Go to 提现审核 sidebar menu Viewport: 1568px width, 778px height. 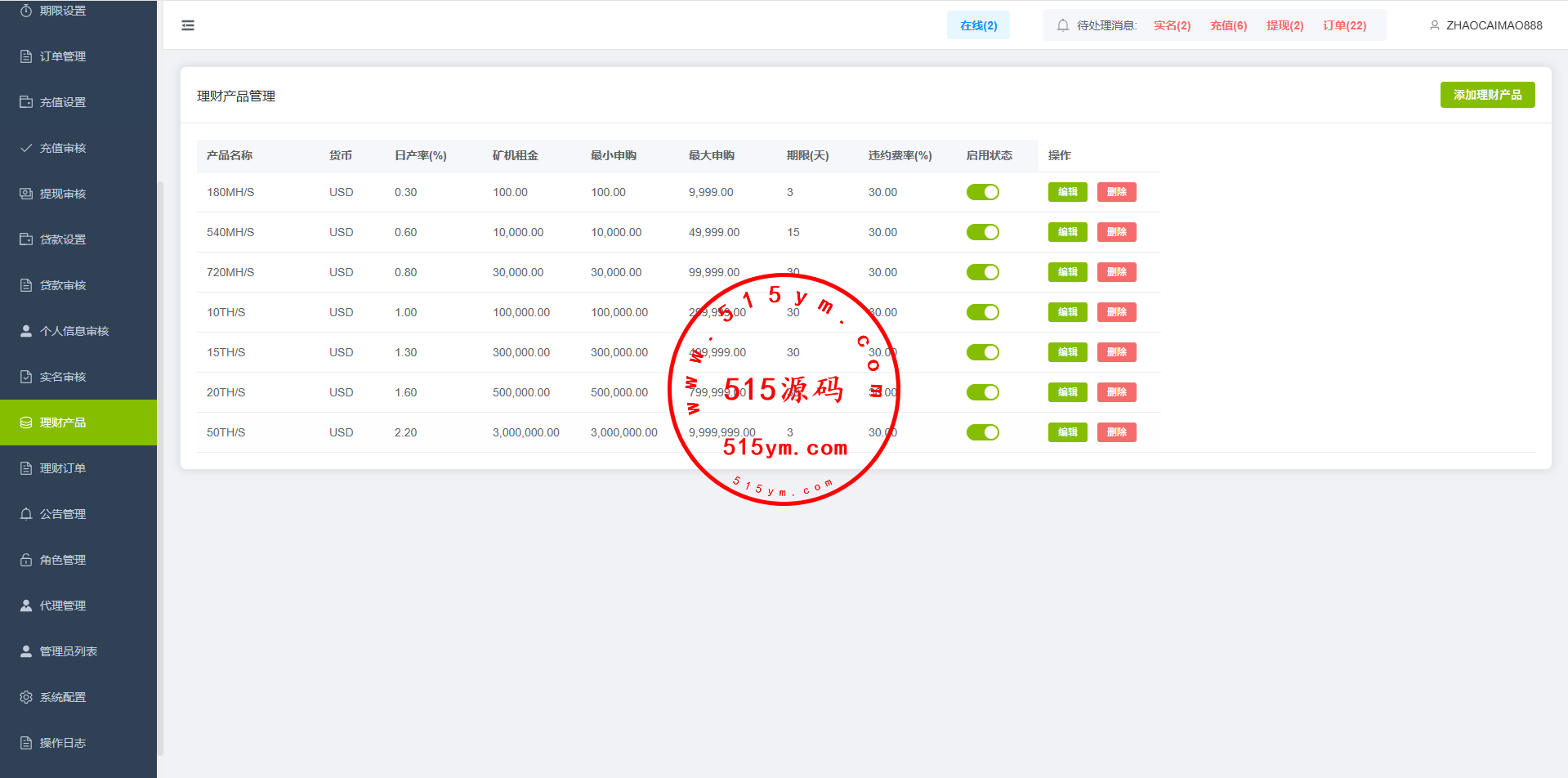[63, 194]
